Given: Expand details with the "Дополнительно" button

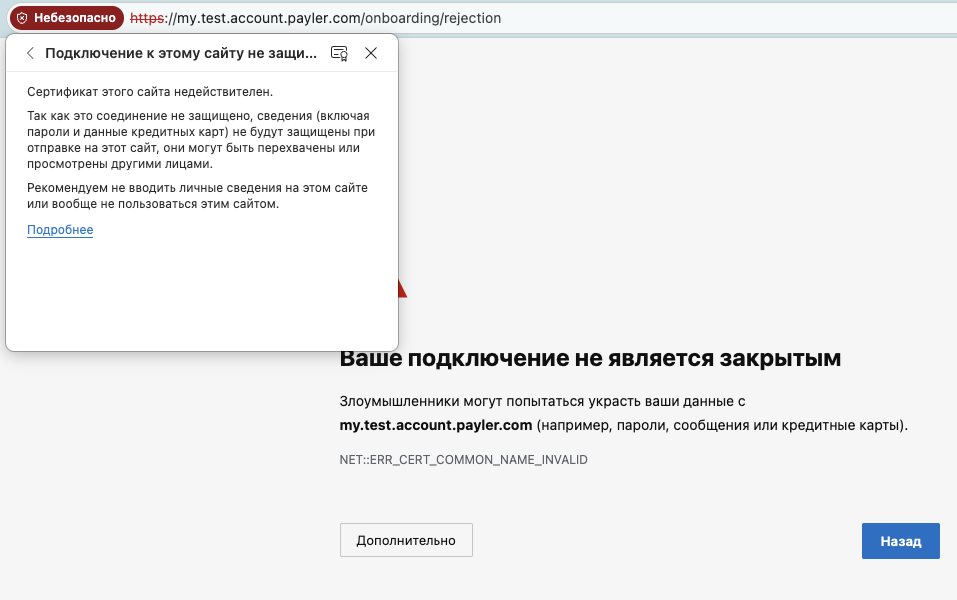Looking at the screenshot, I should click(x=406, y=540).
